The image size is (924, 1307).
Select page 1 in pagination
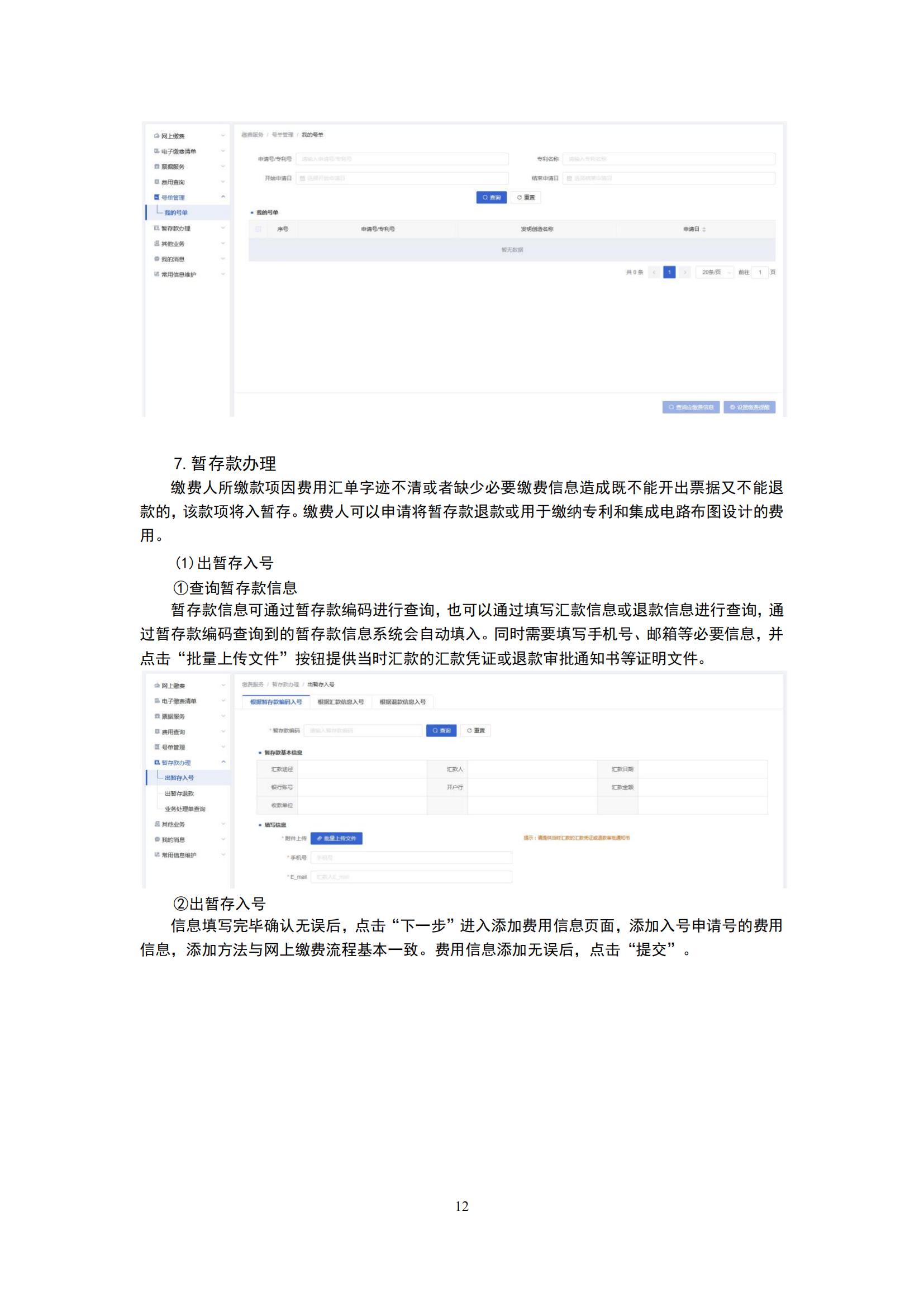(x=670, y=273)
